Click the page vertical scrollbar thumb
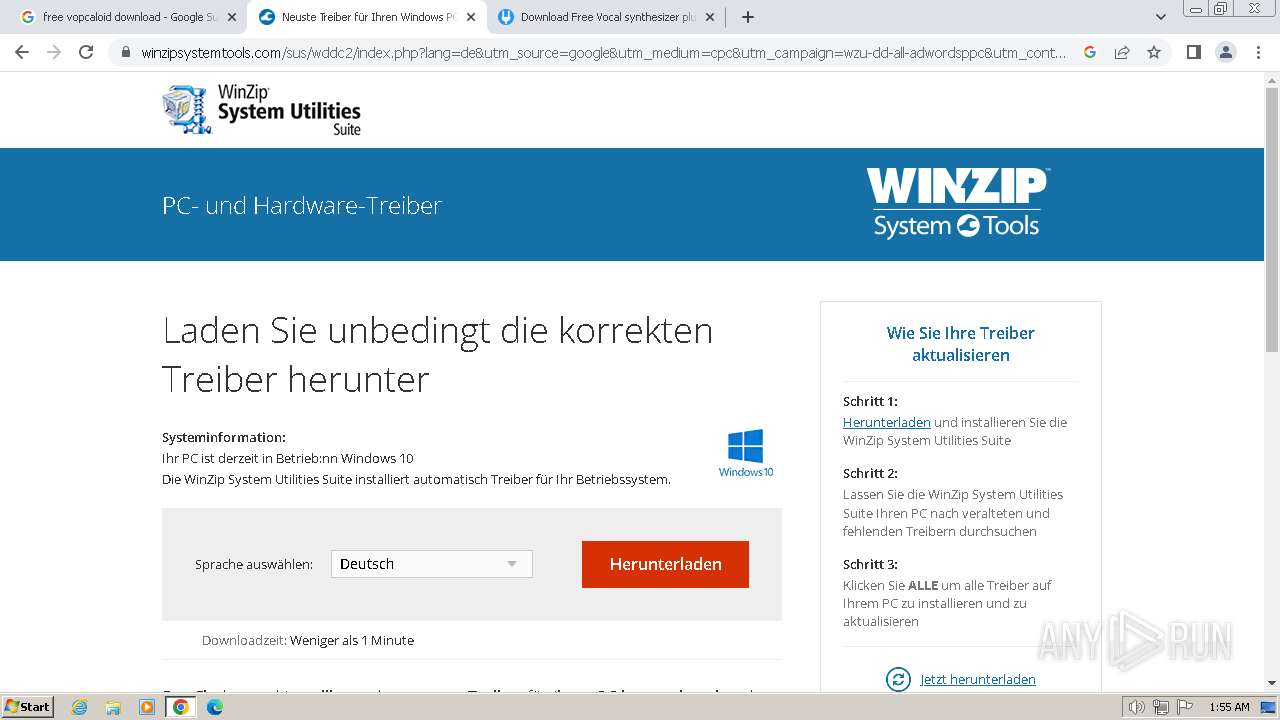This screenshot has height=720, width=1280. click(x=1271, y=218)
